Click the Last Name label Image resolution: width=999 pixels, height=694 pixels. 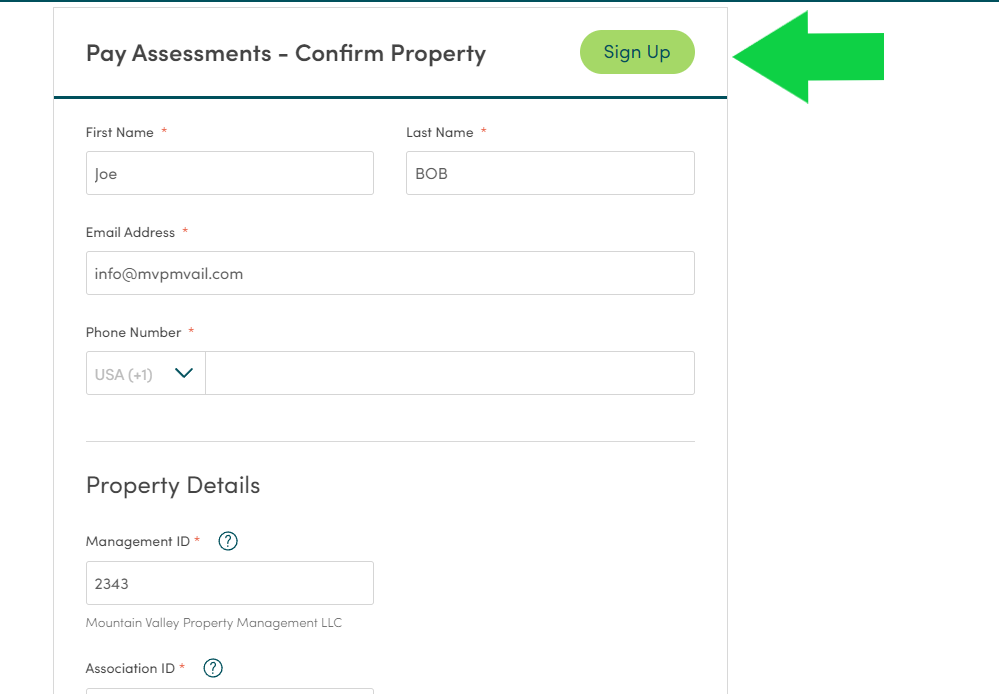440,133
